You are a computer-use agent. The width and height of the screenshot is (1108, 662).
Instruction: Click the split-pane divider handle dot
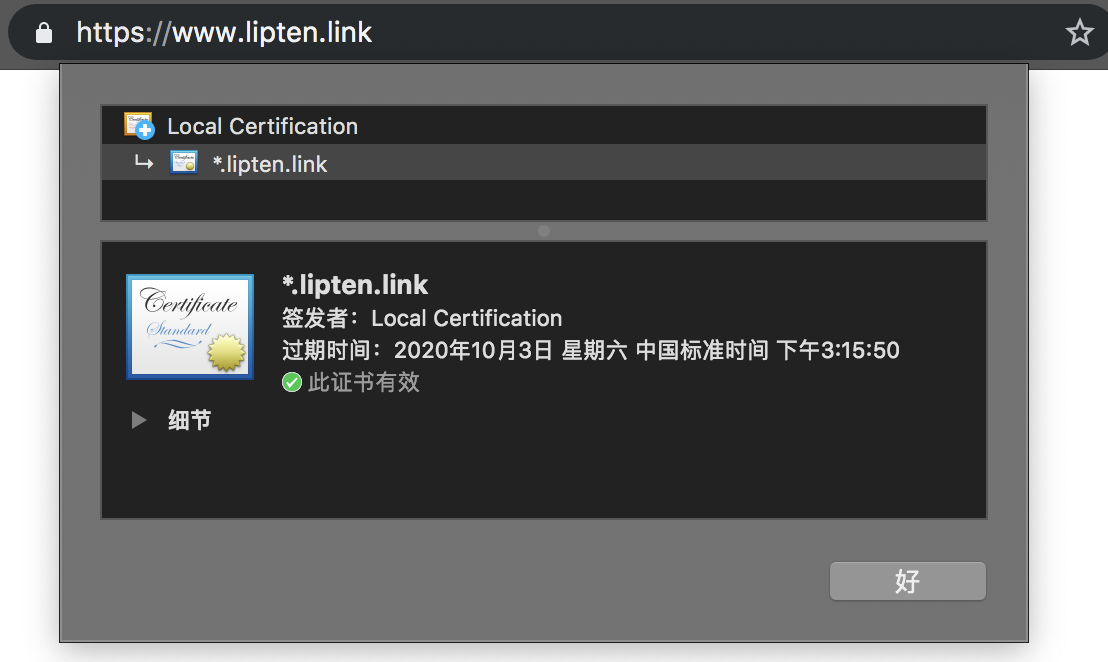pos(543,231)
